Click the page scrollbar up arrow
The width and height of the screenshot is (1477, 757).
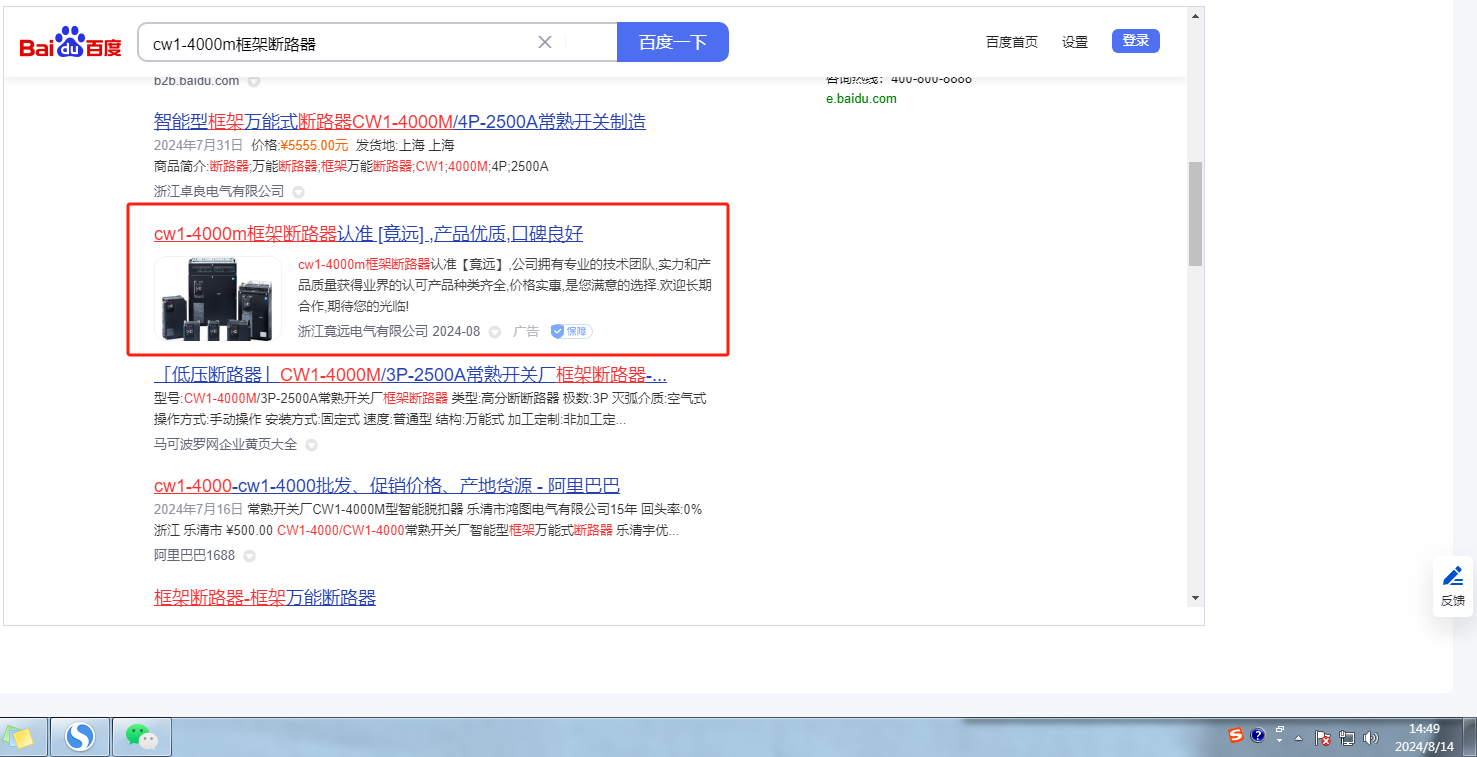[x=1195, y=17]
